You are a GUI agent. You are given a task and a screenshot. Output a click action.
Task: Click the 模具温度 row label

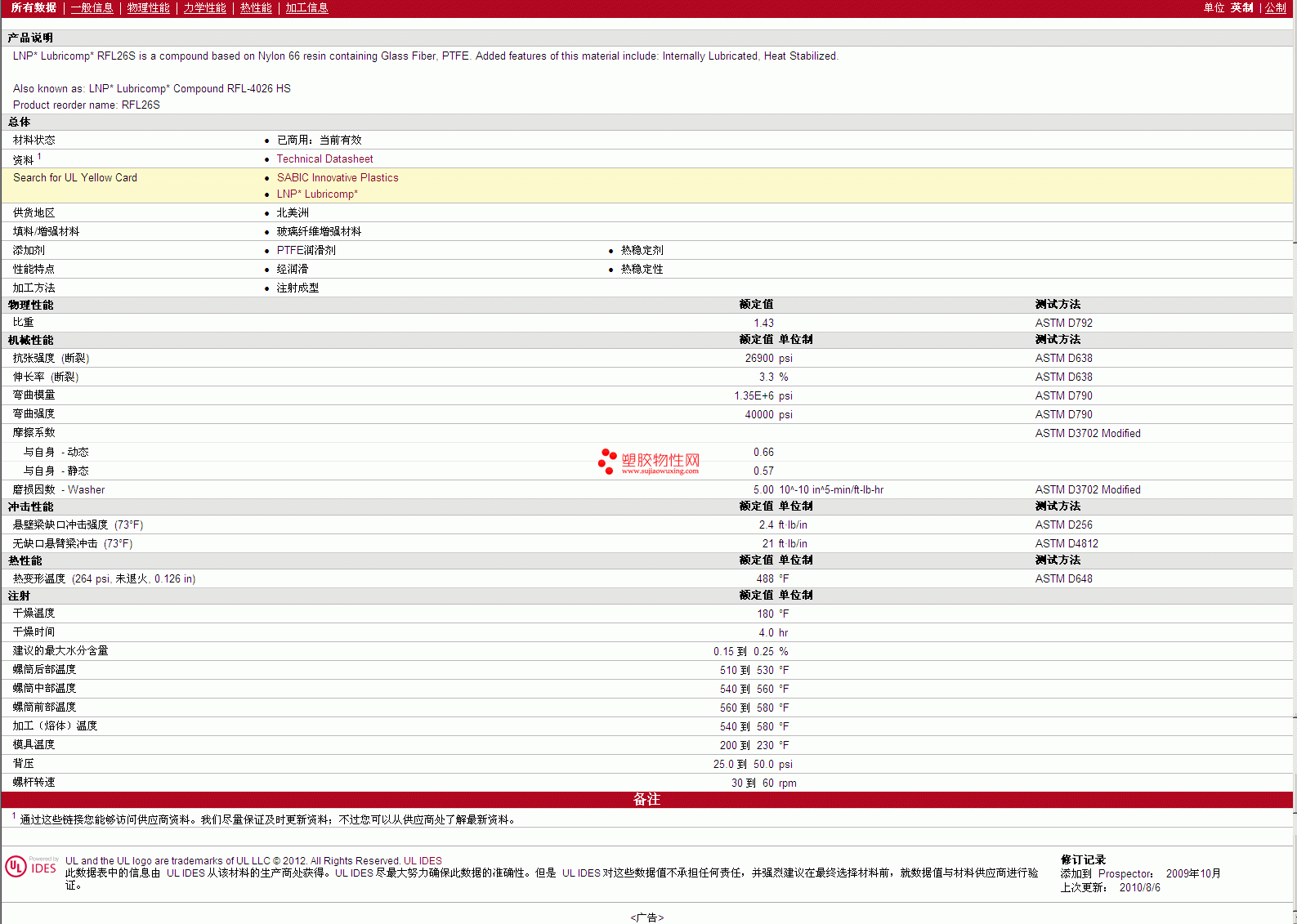point(34,745)
